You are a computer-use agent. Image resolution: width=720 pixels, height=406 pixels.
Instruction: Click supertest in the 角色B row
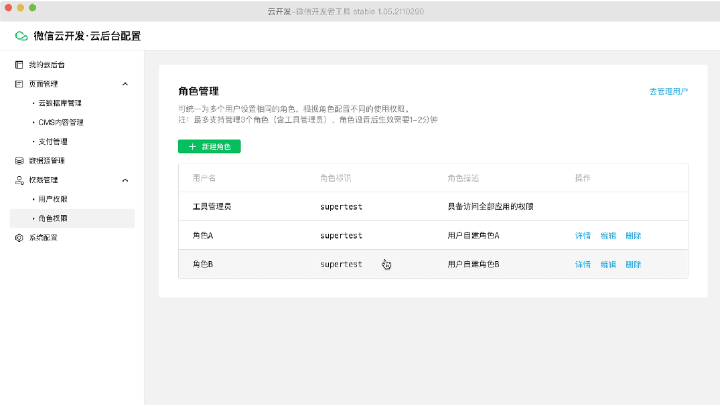(341, 265)
